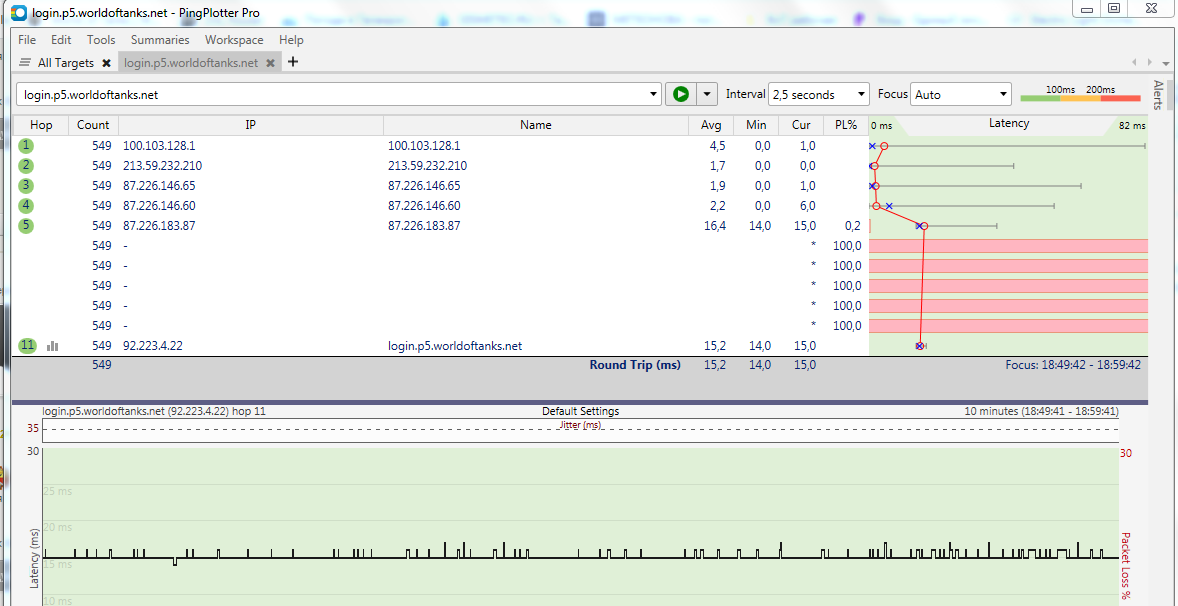Select the hop 1 green circle
Viewport: 1178px width, 606px height.
click(26, 146)
